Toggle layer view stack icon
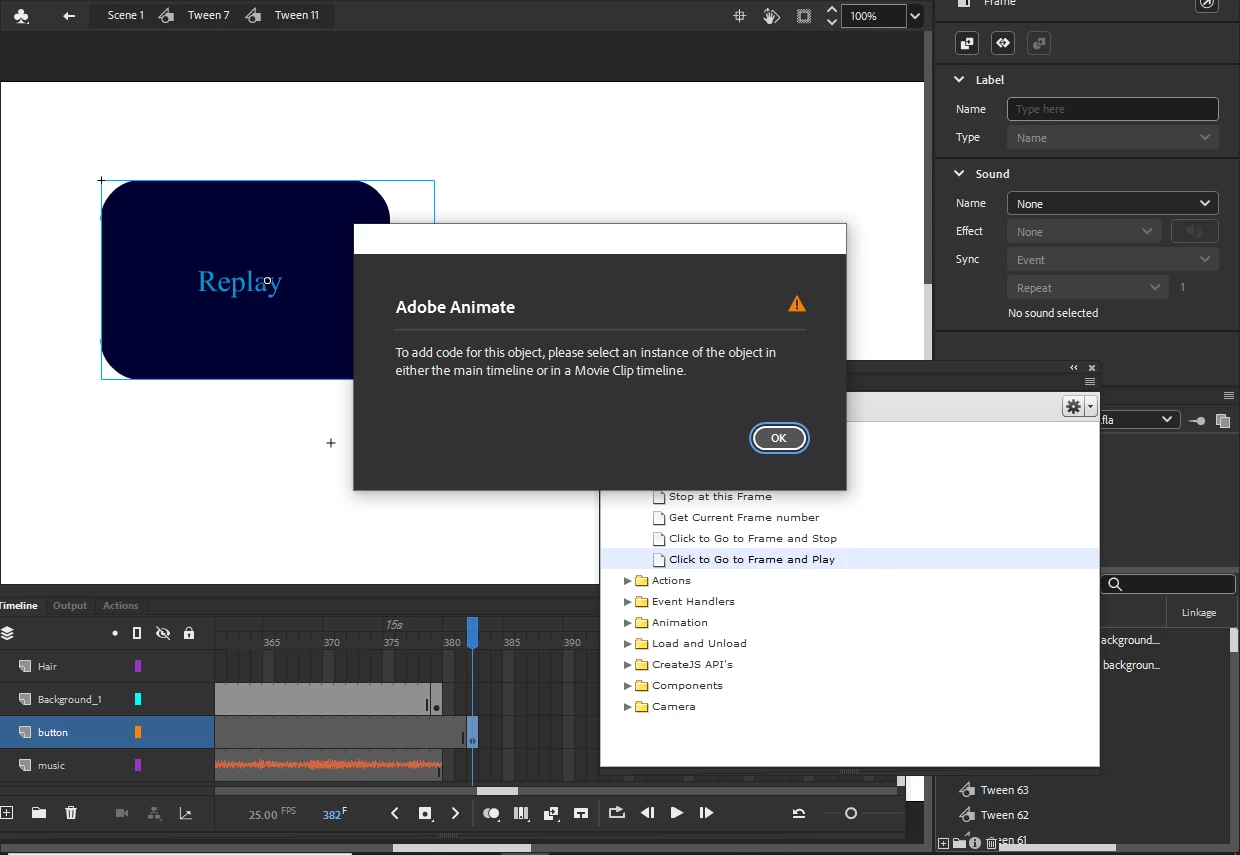The height and width of the screenshot is (855, 1240). 8,633
